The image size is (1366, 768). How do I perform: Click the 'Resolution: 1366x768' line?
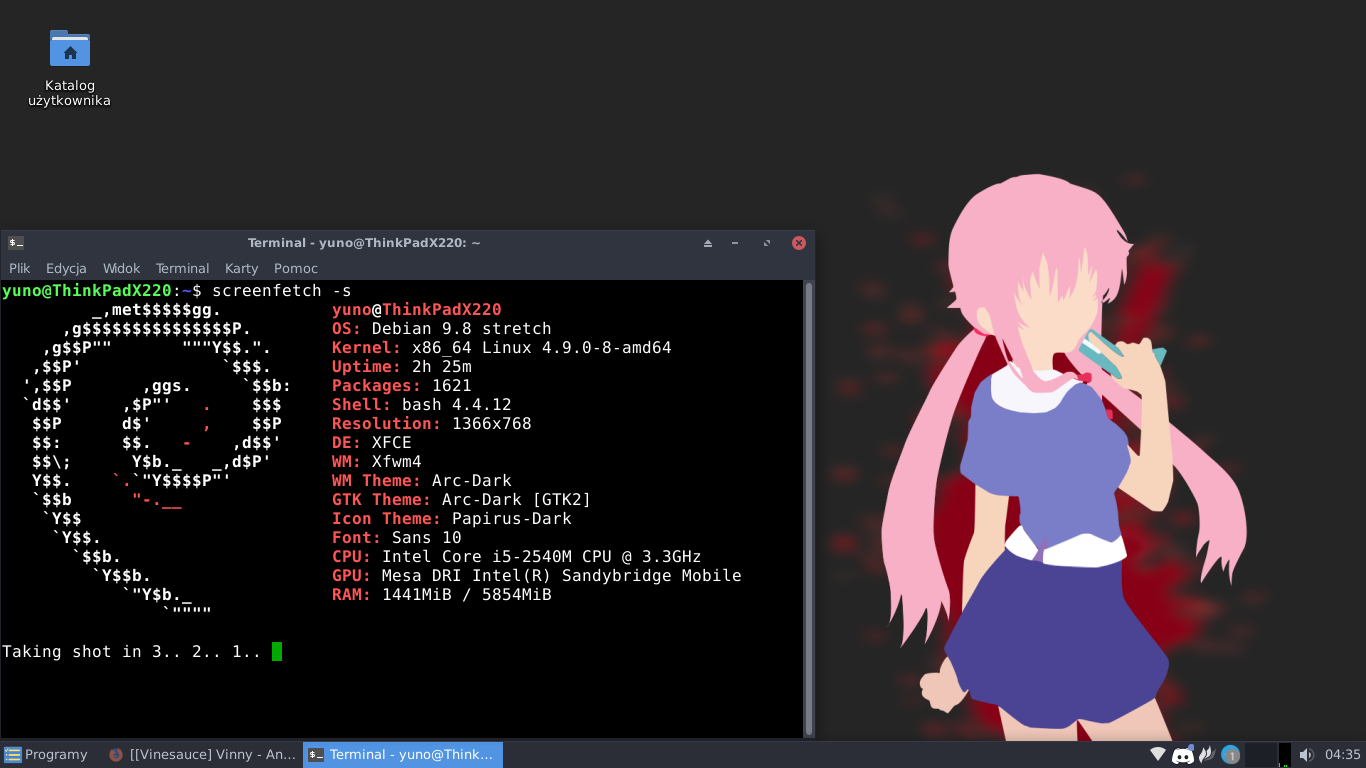(432, 424)
